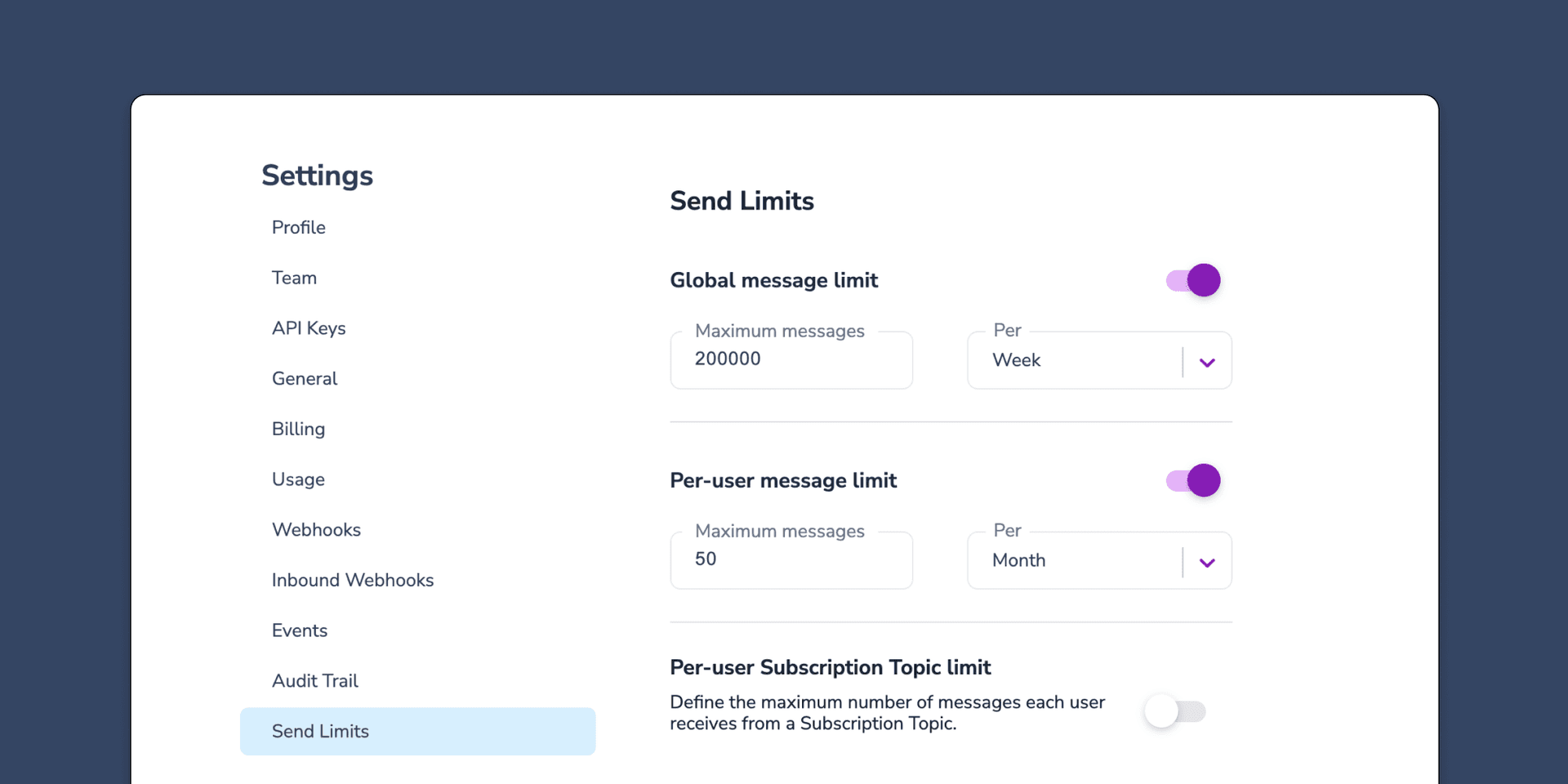Click the Maximum messages field containing 50
This screenshot has height=784, width=1568.
click(x=791, y=559)
